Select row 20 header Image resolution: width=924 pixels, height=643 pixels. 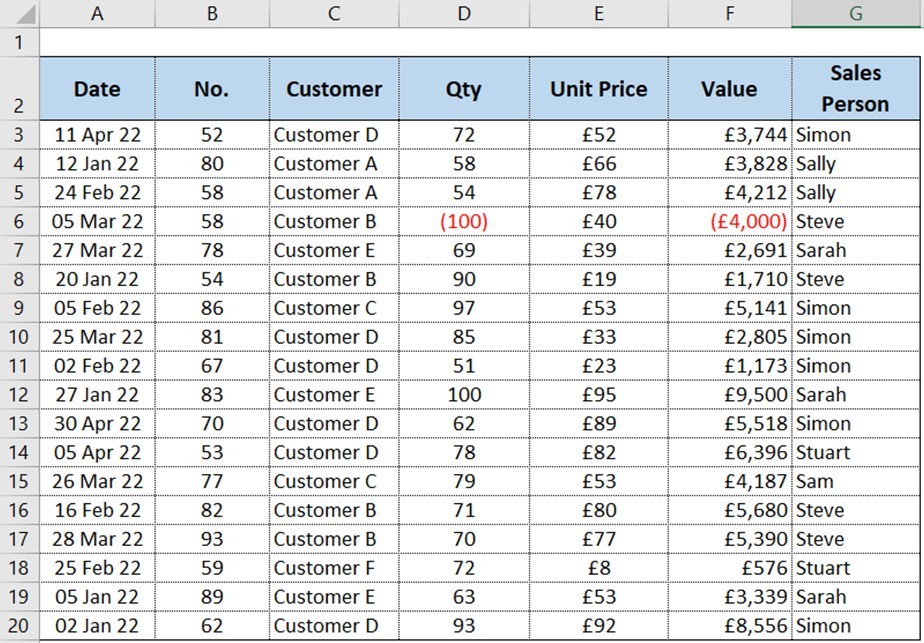(x=20, y=627)
